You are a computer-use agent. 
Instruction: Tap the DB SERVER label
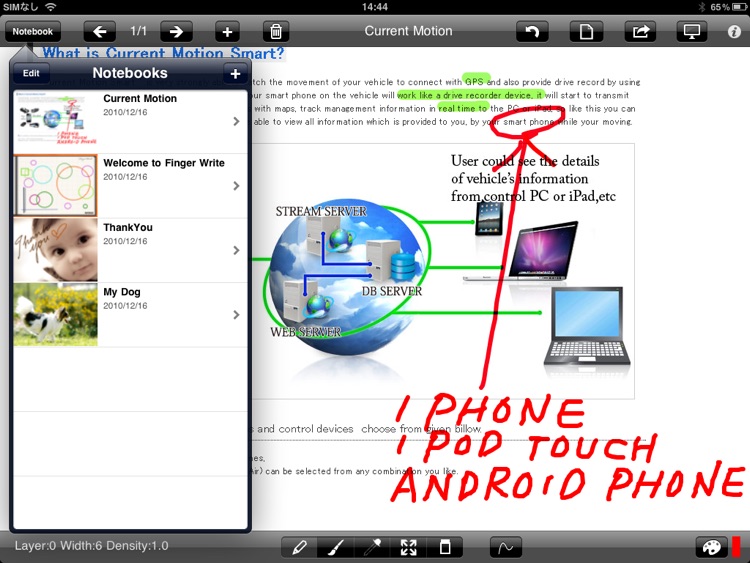[392, 291]
